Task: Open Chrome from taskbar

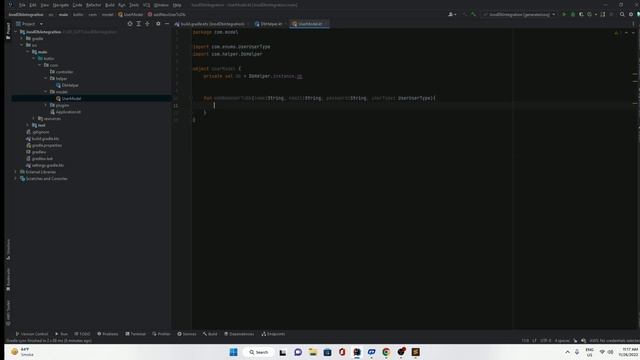Action: (x=386, y=352)
